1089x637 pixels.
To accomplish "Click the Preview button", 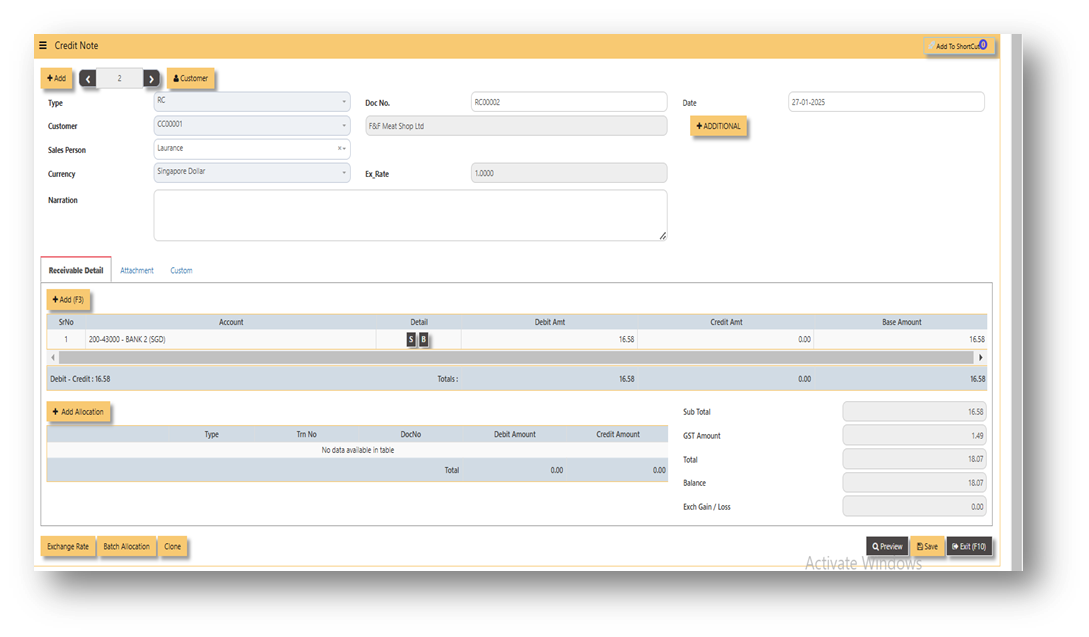I will tap(887, 547).
